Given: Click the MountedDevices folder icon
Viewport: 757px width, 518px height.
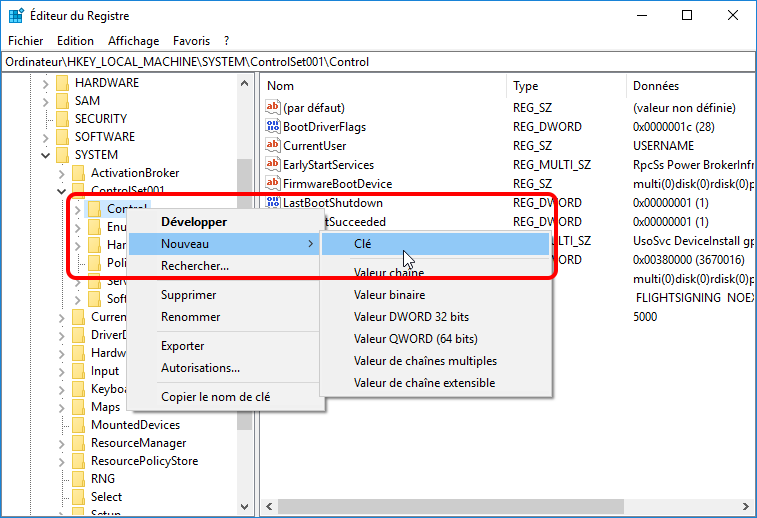Looking at the screenshot, I should click(78, 425).
